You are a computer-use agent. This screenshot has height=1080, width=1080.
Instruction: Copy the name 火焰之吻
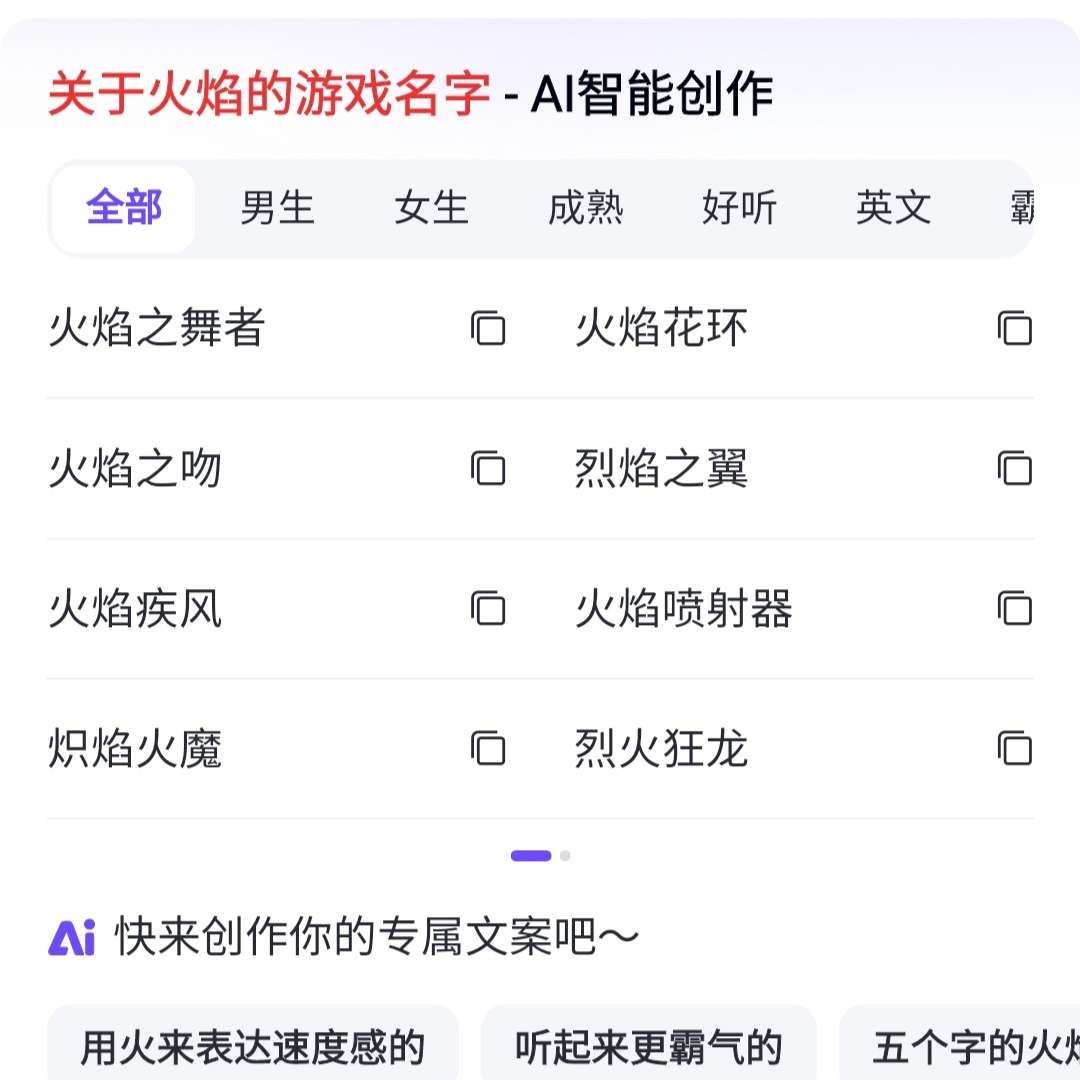[x=488, y=468]
